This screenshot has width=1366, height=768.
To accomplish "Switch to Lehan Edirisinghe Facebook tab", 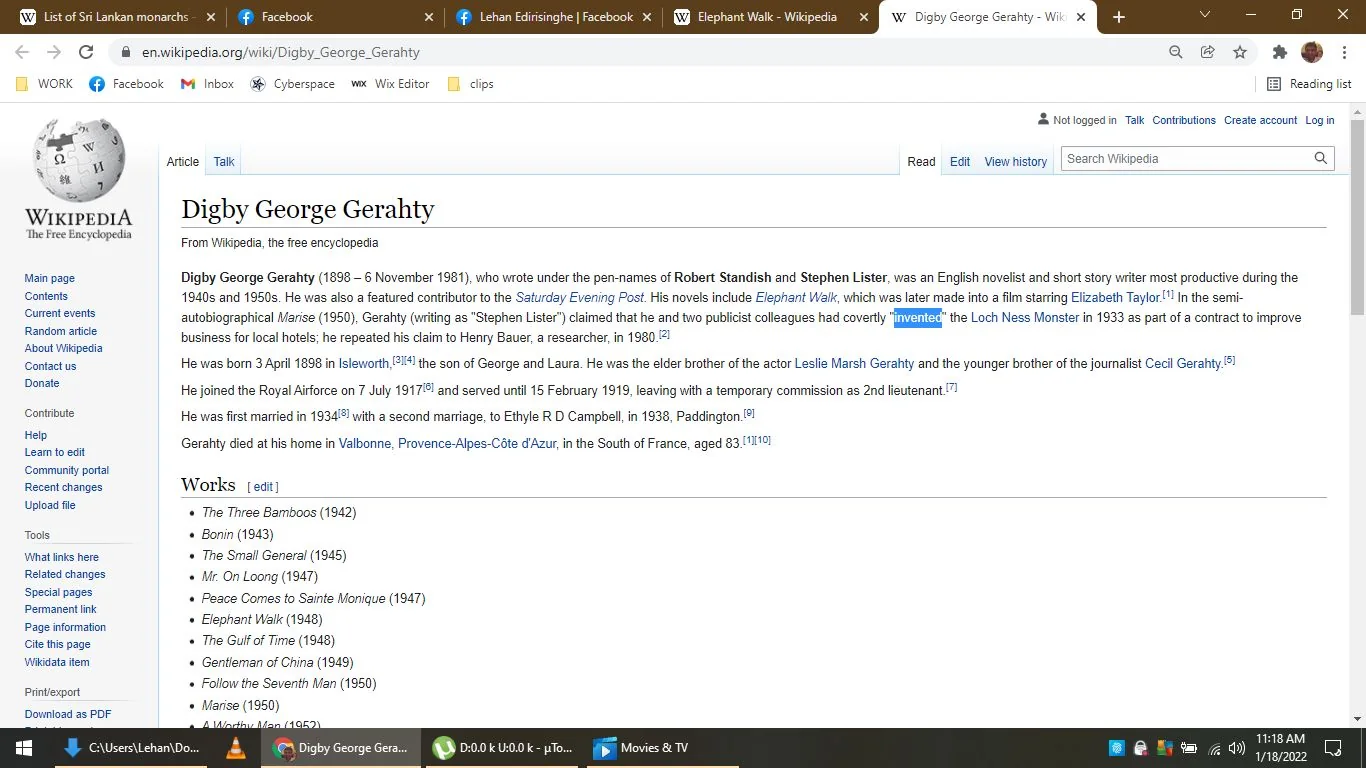I will coord(551,17).
